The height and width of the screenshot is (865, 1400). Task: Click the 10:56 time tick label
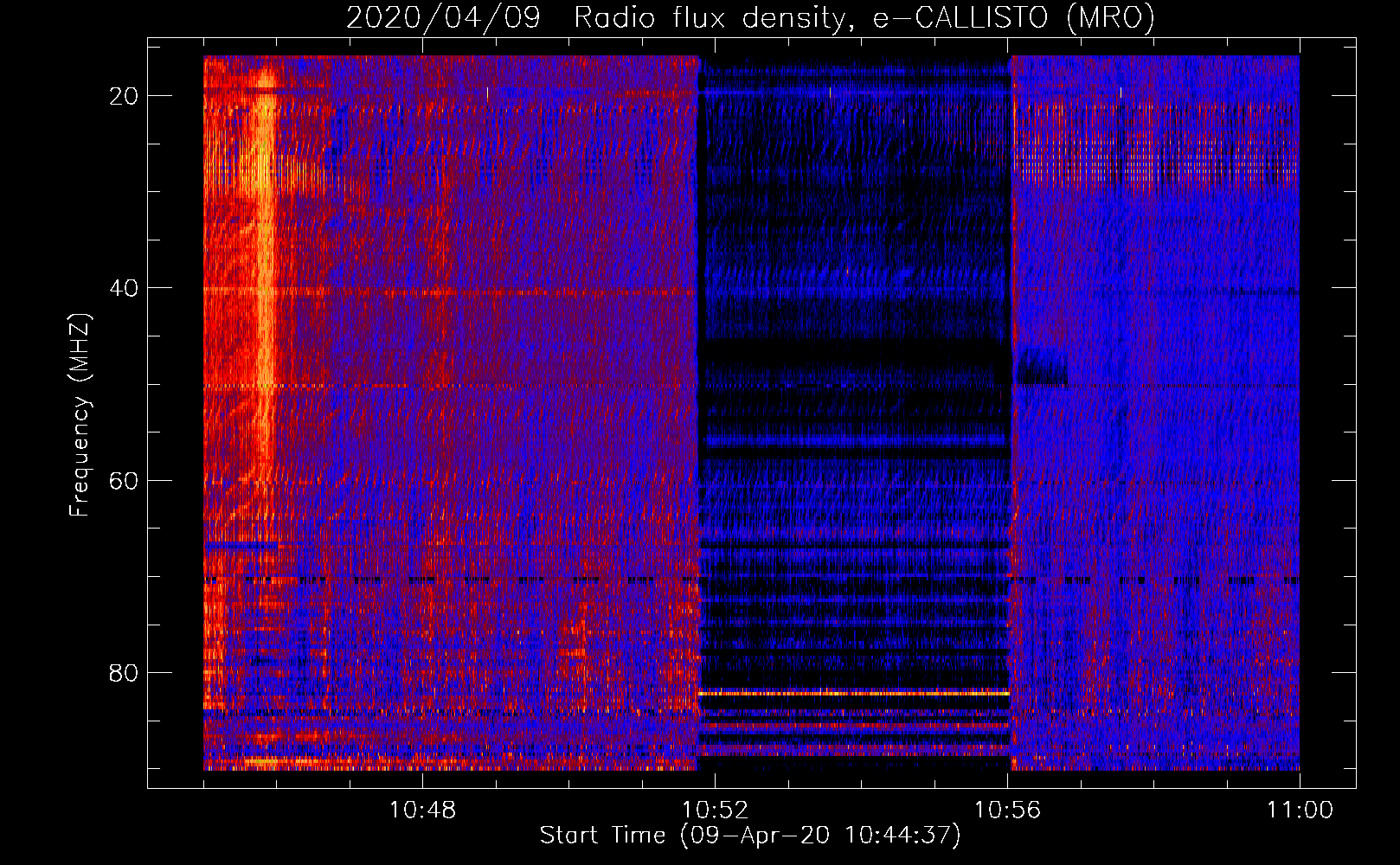coord(1007,811)
